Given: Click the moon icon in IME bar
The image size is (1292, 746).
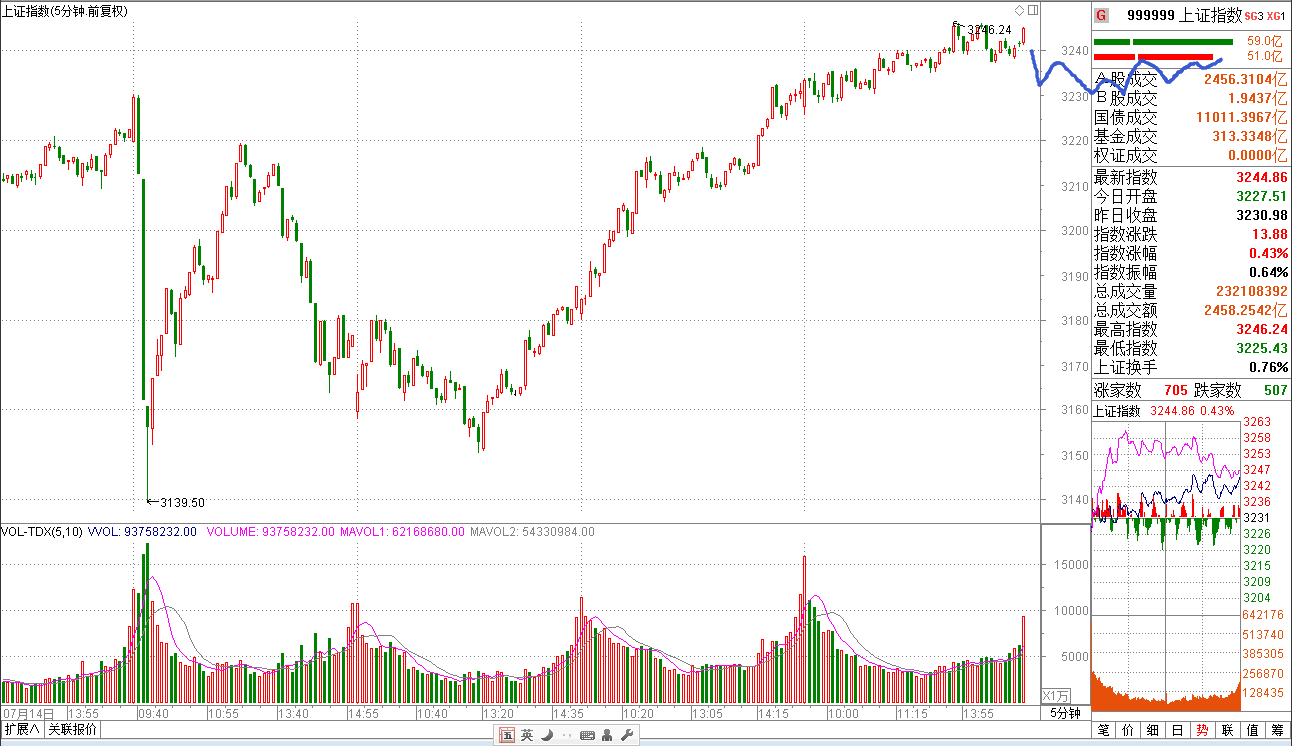Looking at the screenshot, I should coord(547,735).
